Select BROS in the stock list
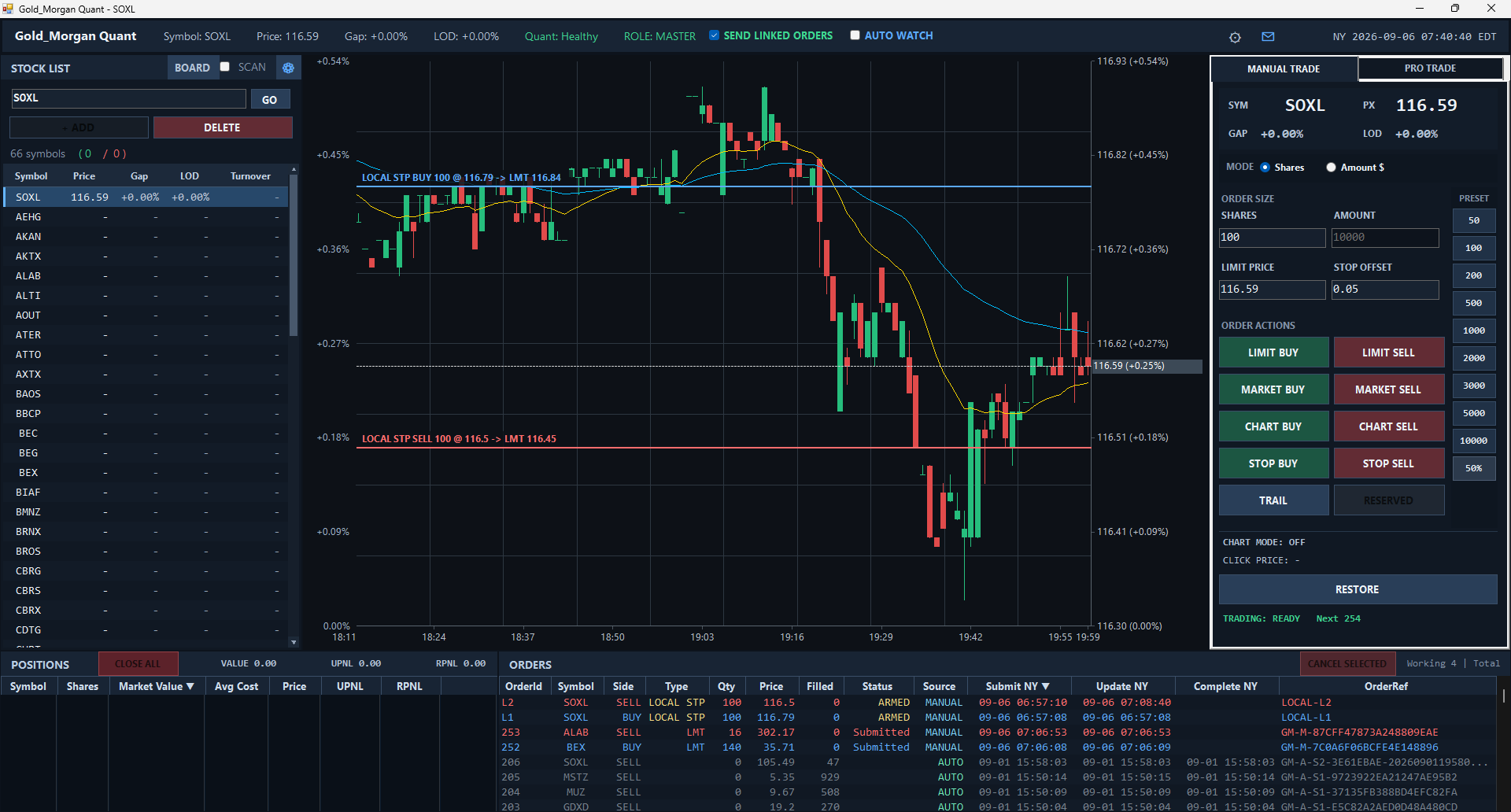Screen dimensions: 1511x812 pos(146,552)
